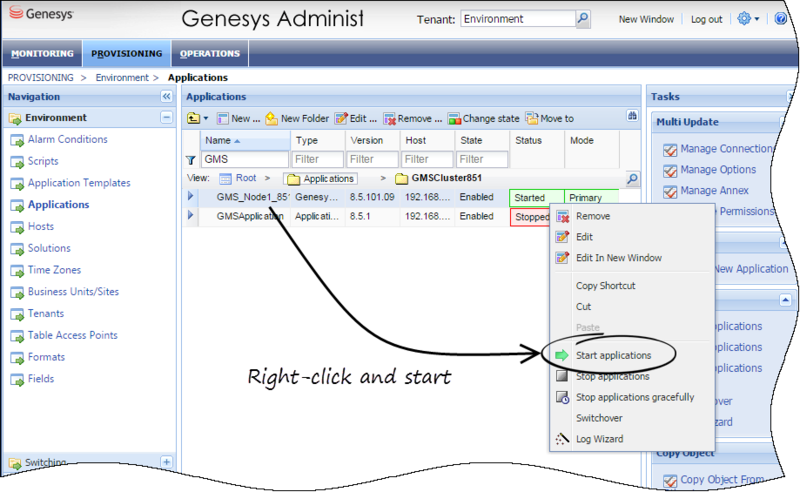
Task: Open the folder-up dropdown arrow in toolbar
Action: tap(206, 118)
